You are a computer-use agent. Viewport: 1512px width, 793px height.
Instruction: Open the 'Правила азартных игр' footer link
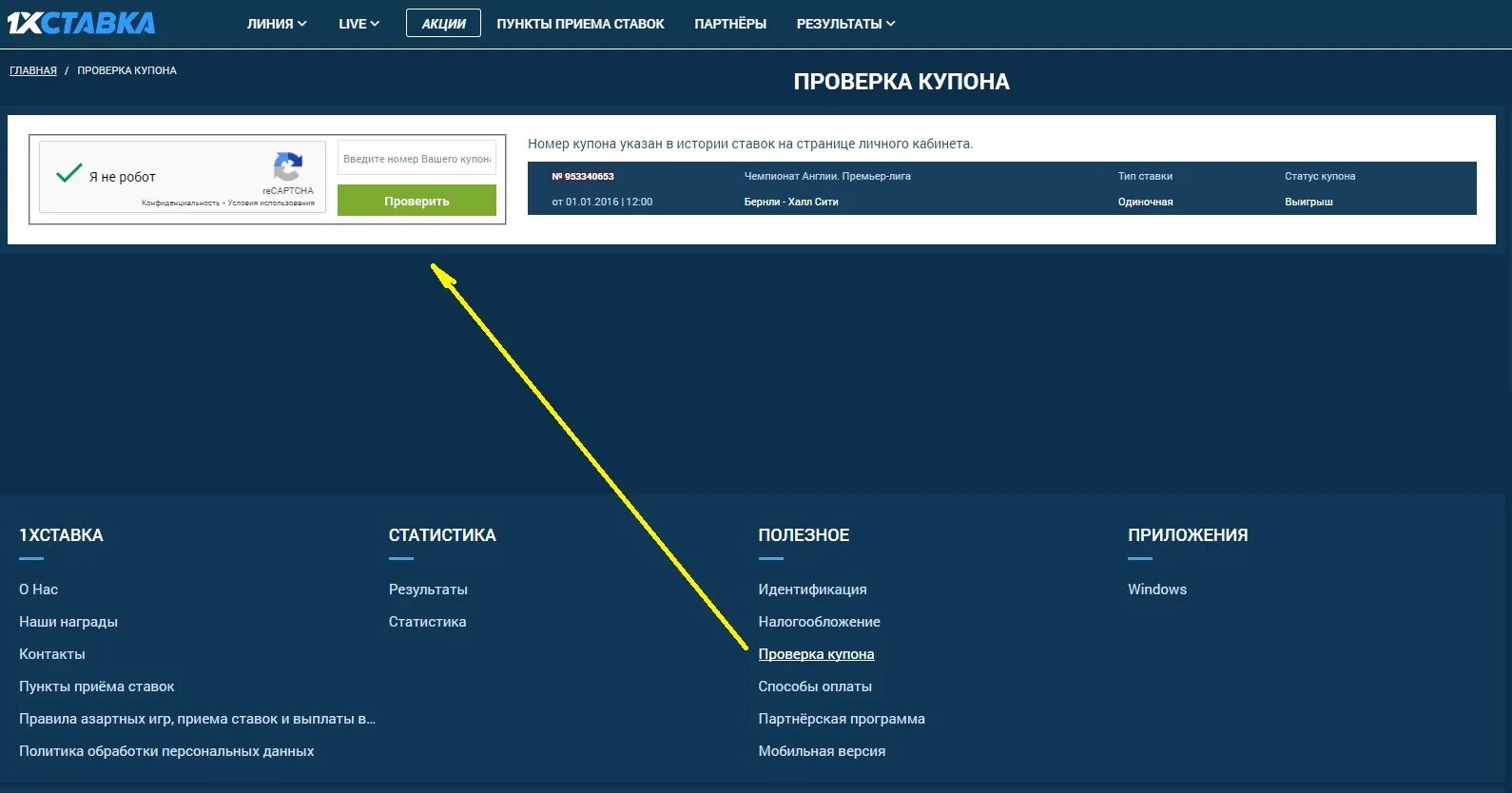tap(197, 719)
